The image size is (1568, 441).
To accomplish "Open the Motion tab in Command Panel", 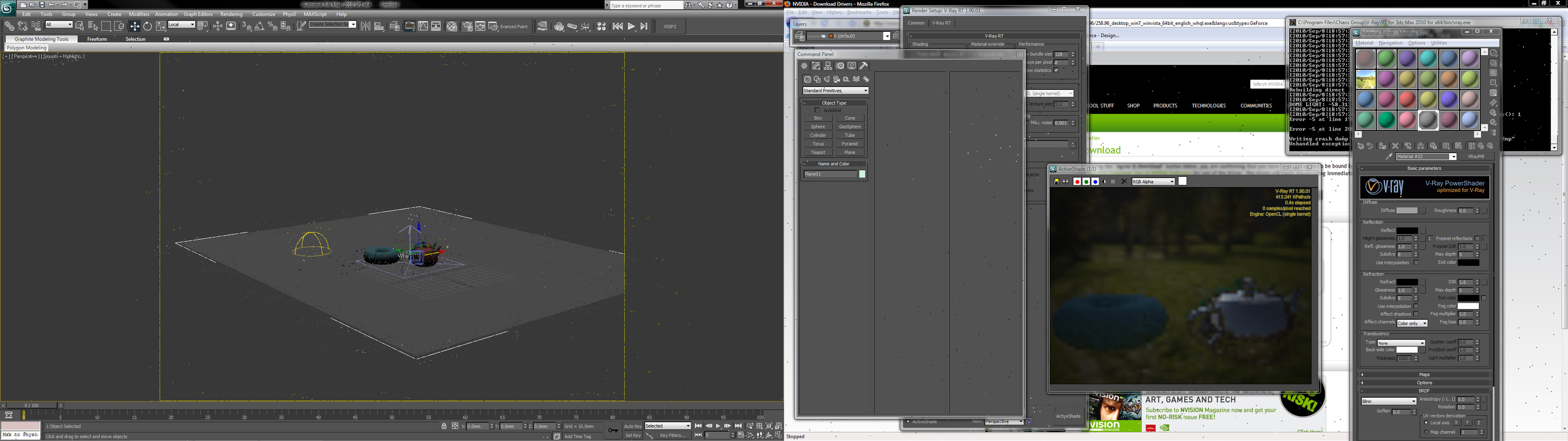I will click(x=840, y=66).
